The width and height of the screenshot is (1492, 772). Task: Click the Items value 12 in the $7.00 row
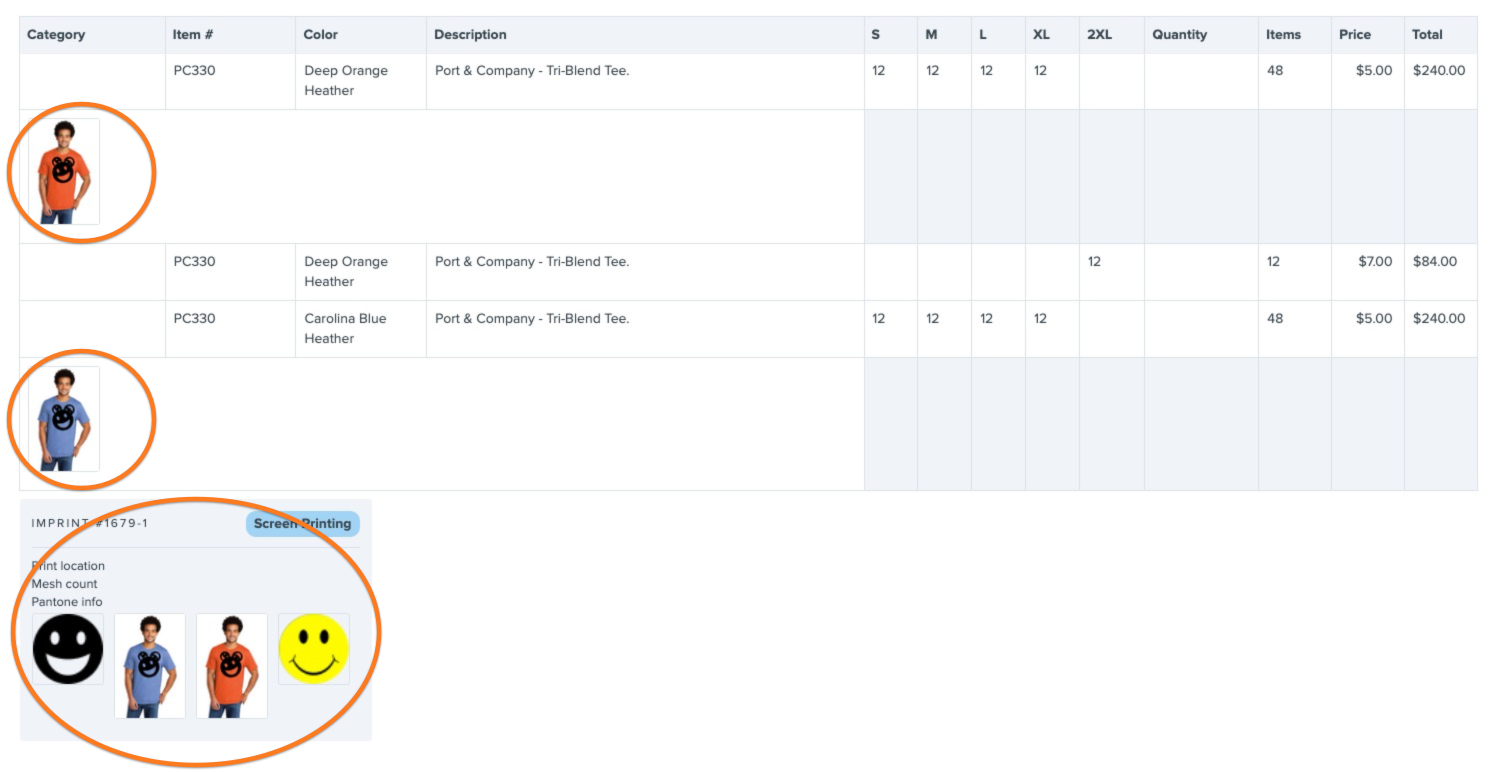click(x=1273, y=262)
